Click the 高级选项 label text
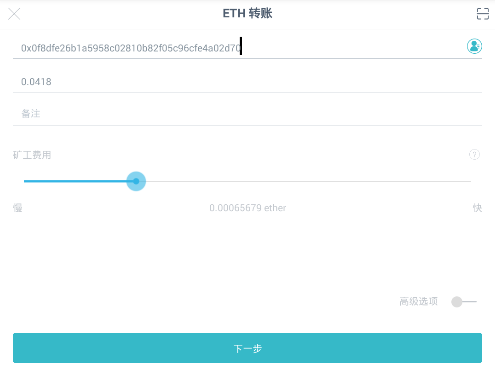The image size is (495, 391). [x=418, y=302]
